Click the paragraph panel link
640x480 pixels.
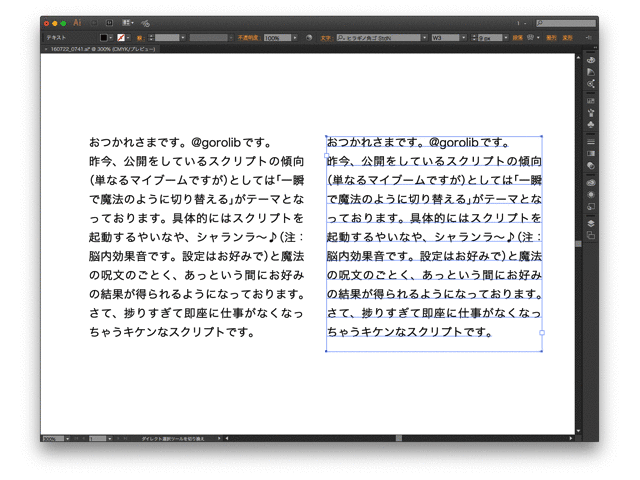tap(518, 38)
